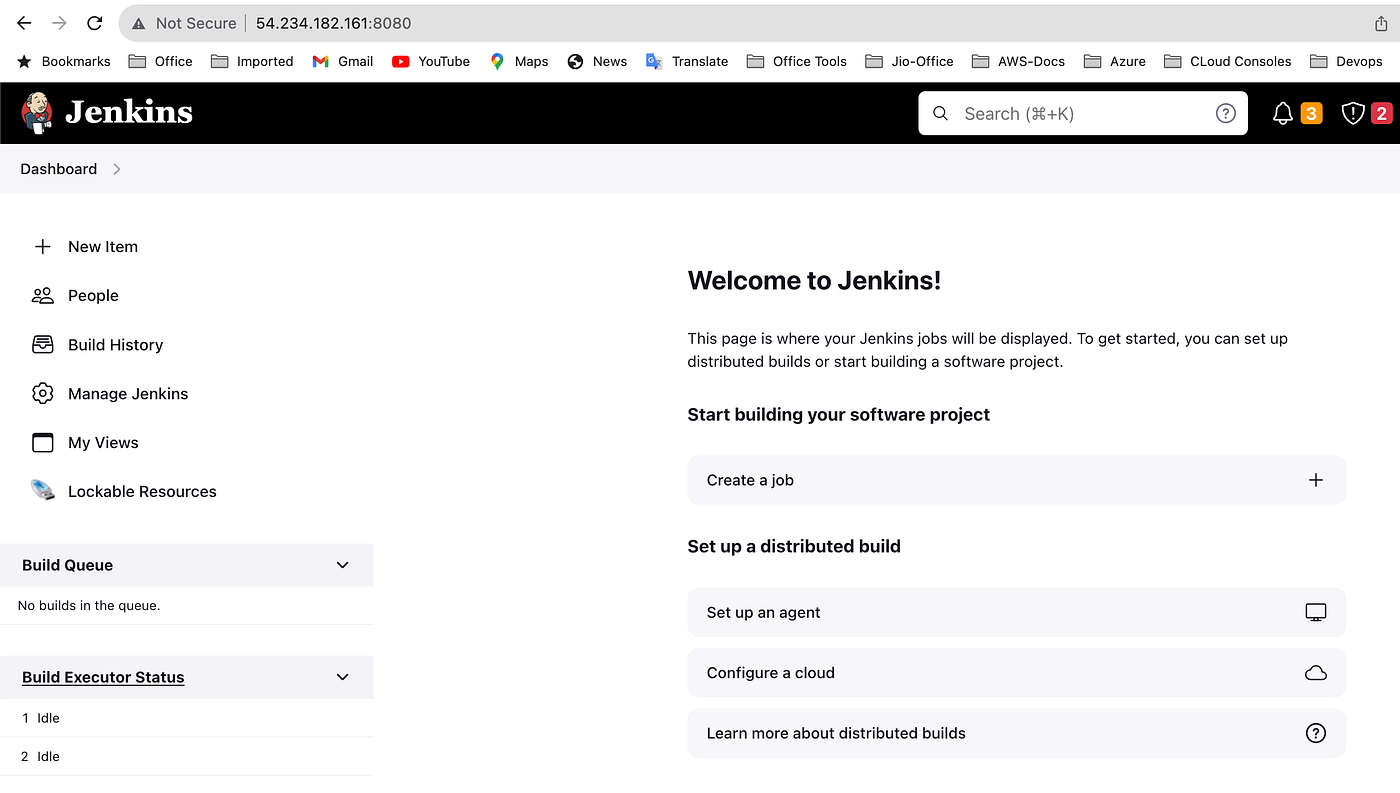Open the security shield warnings icon
This screenshot has width=1400, height=793.
pos(1353,113)
